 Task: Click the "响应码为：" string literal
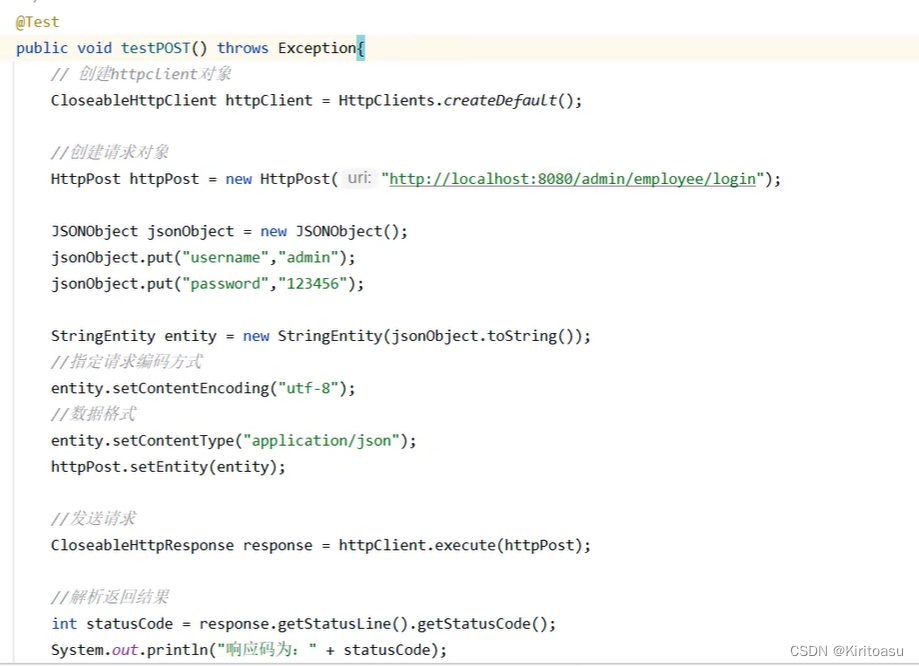click(x=267, y=650)
